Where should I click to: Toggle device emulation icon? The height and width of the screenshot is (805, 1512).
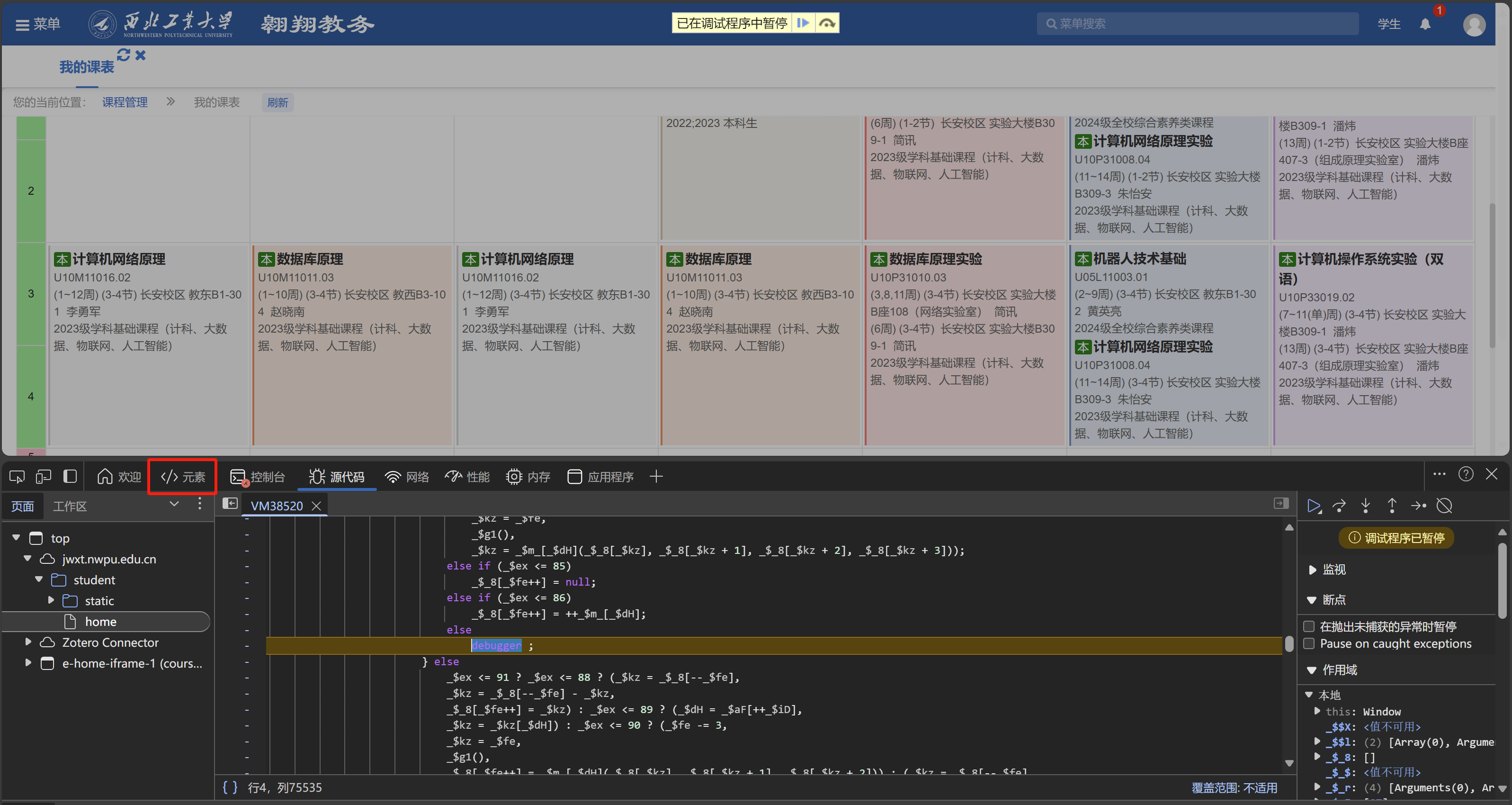[44, 477]
